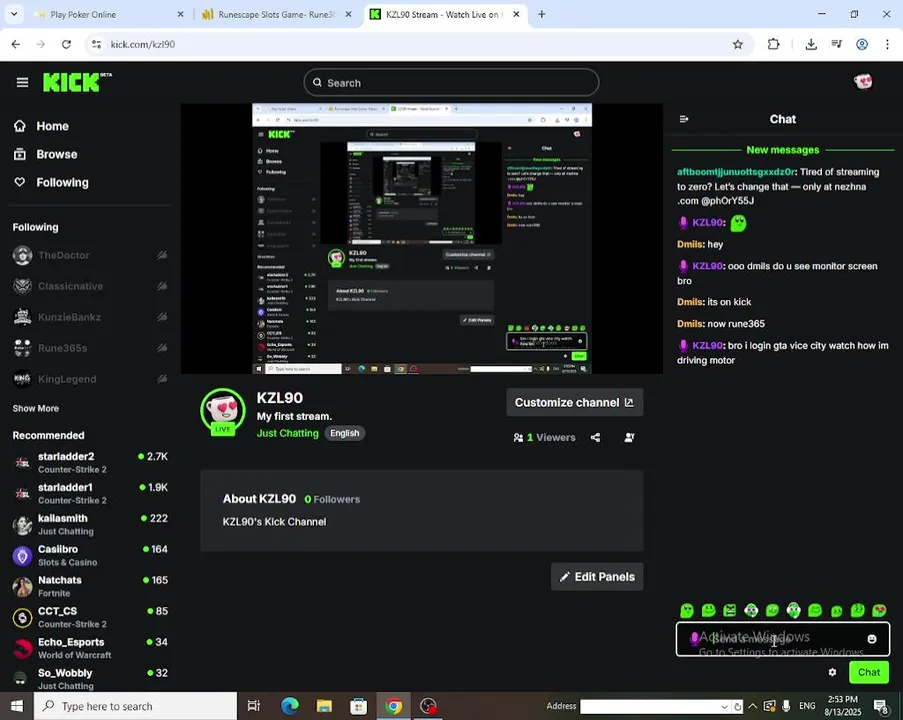Open Classicnative in Following list

(x=90, y=286)
